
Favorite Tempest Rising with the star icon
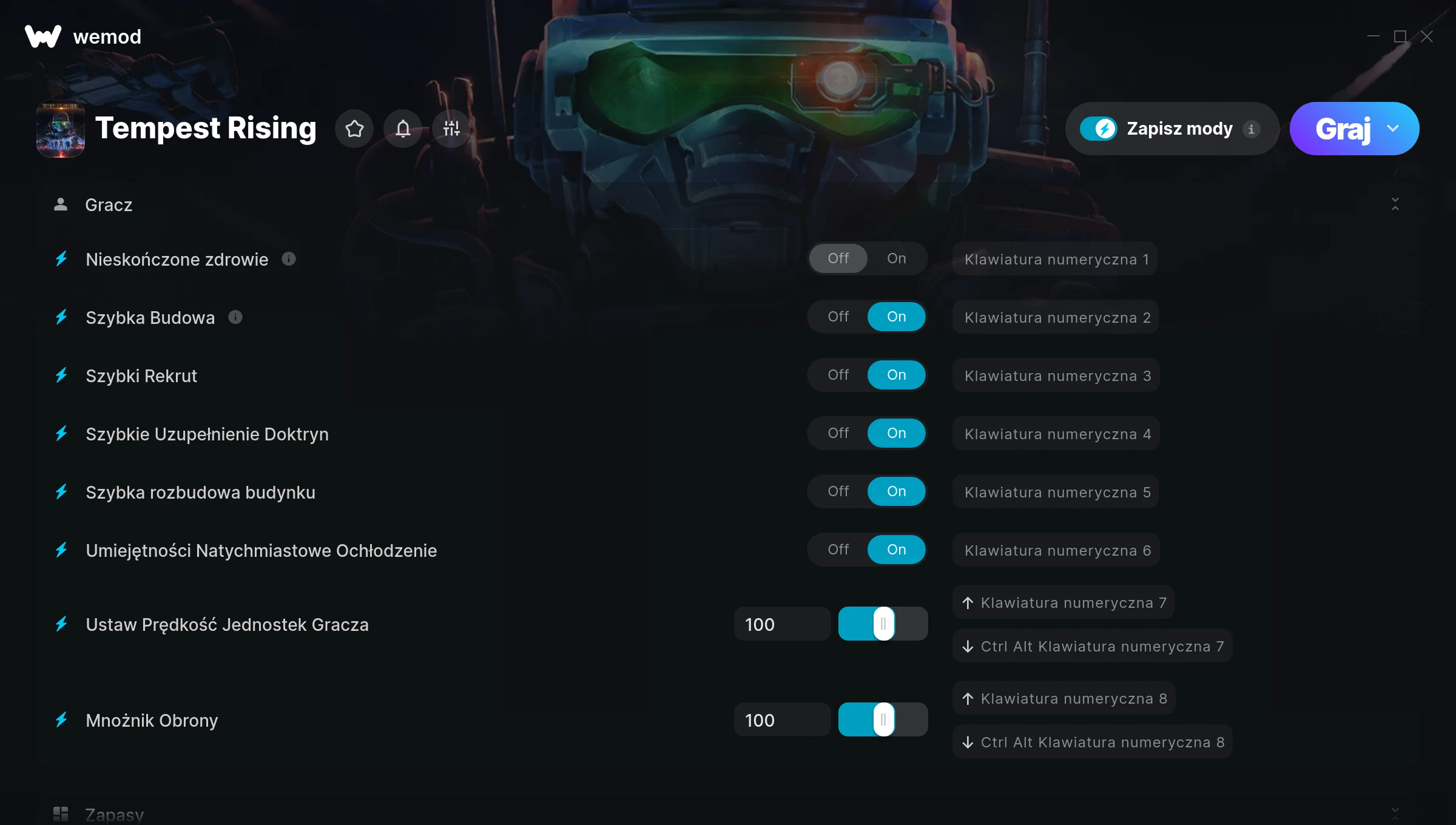(354, 129)
